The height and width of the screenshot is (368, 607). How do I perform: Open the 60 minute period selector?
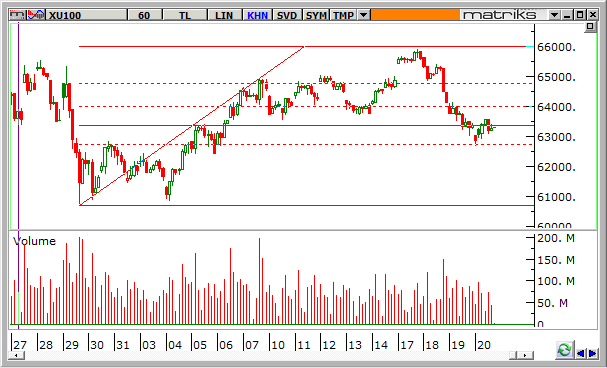point(144,15)
